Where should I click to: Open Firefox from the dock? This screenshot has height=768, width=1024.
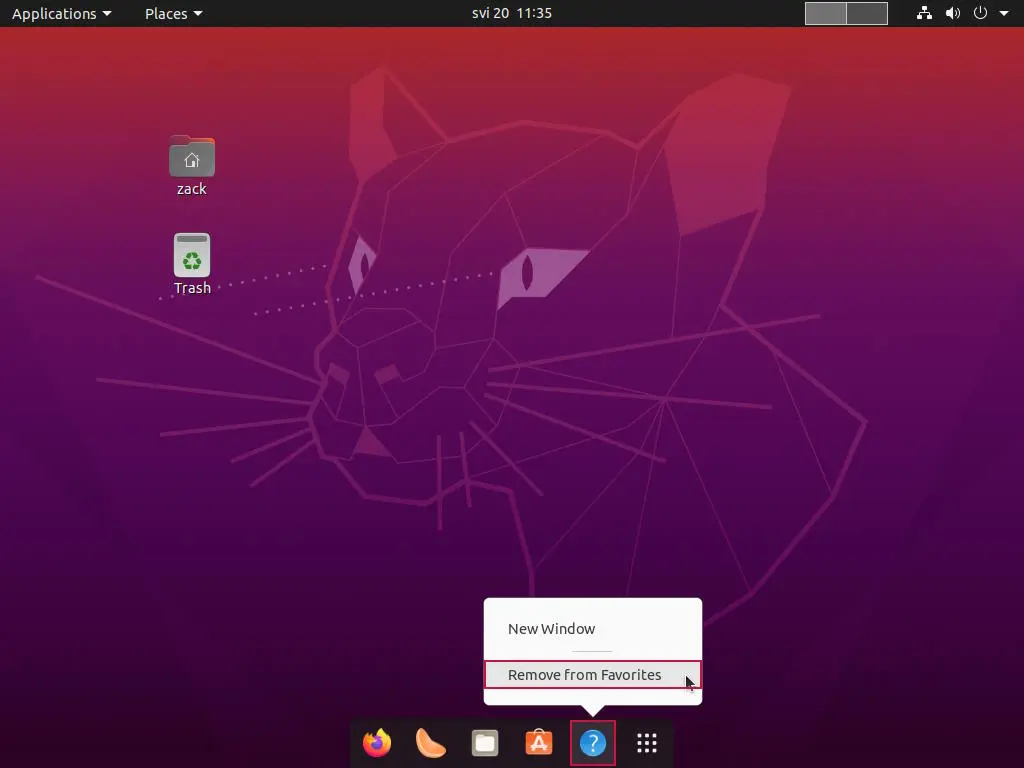377,743
